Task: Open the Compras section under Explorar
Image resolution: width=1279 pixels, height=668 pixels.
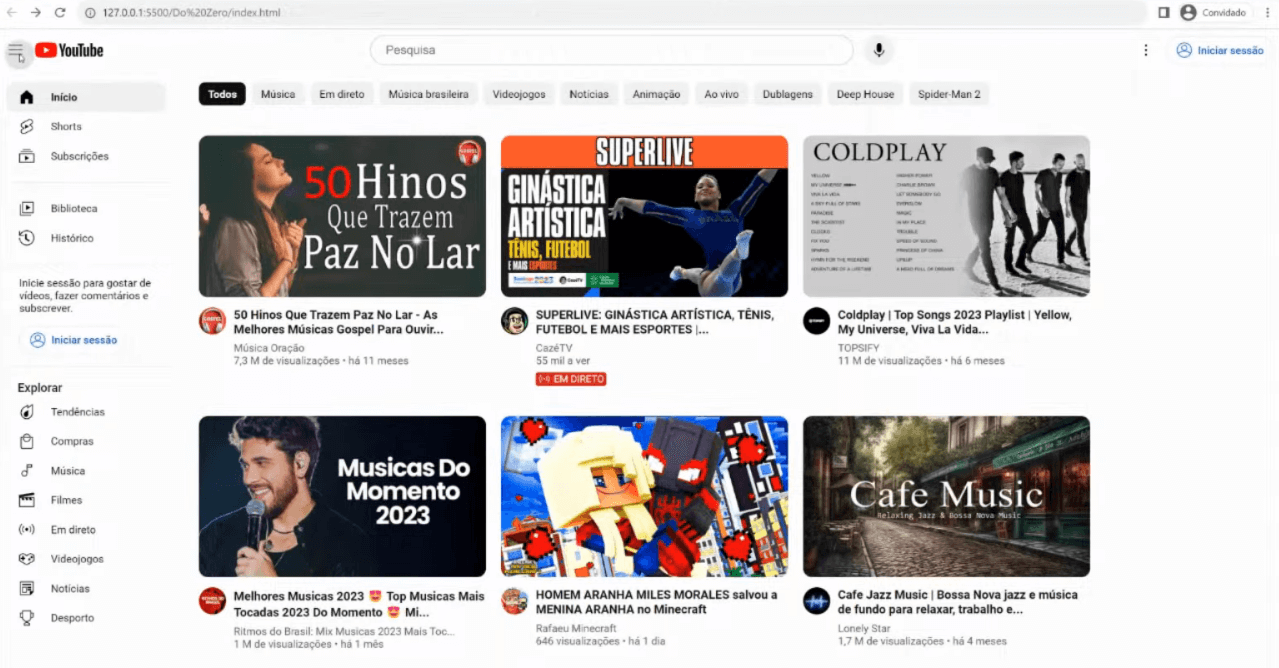Action: [70, 441]
